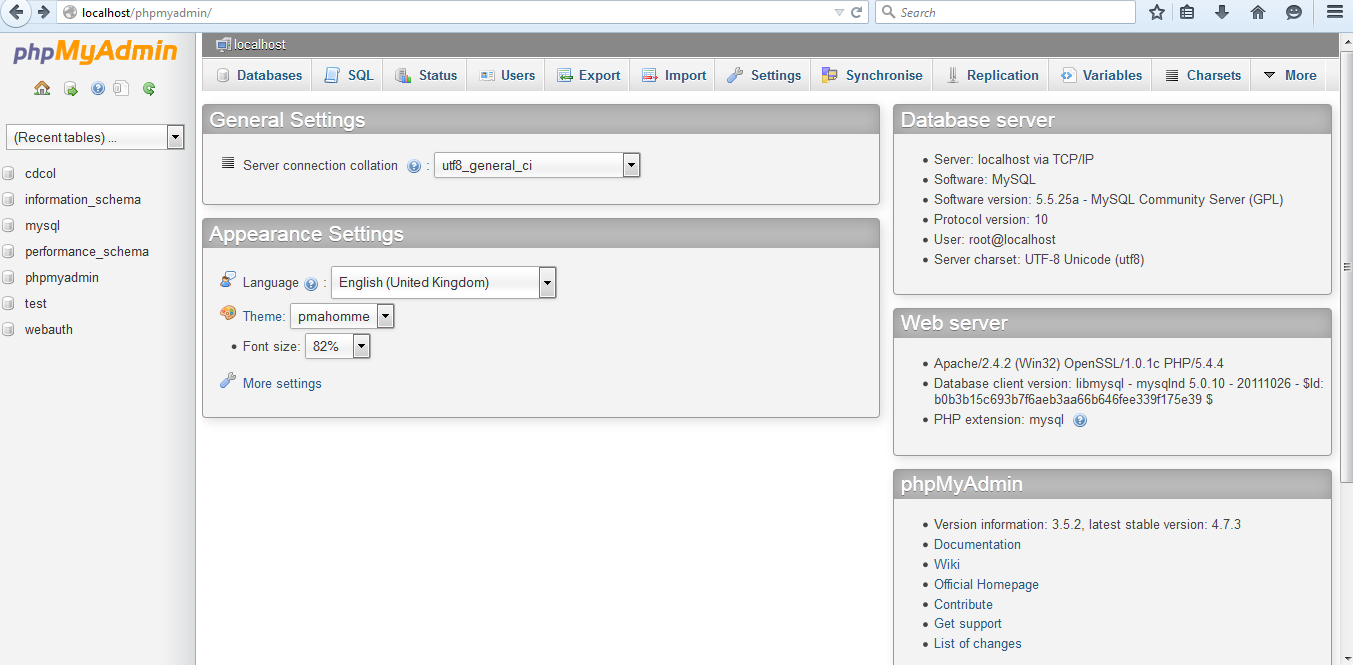Click the phpmyadmin database icon
The width and height of the screenshot is (1353, 665).
(x=9, y=277)
